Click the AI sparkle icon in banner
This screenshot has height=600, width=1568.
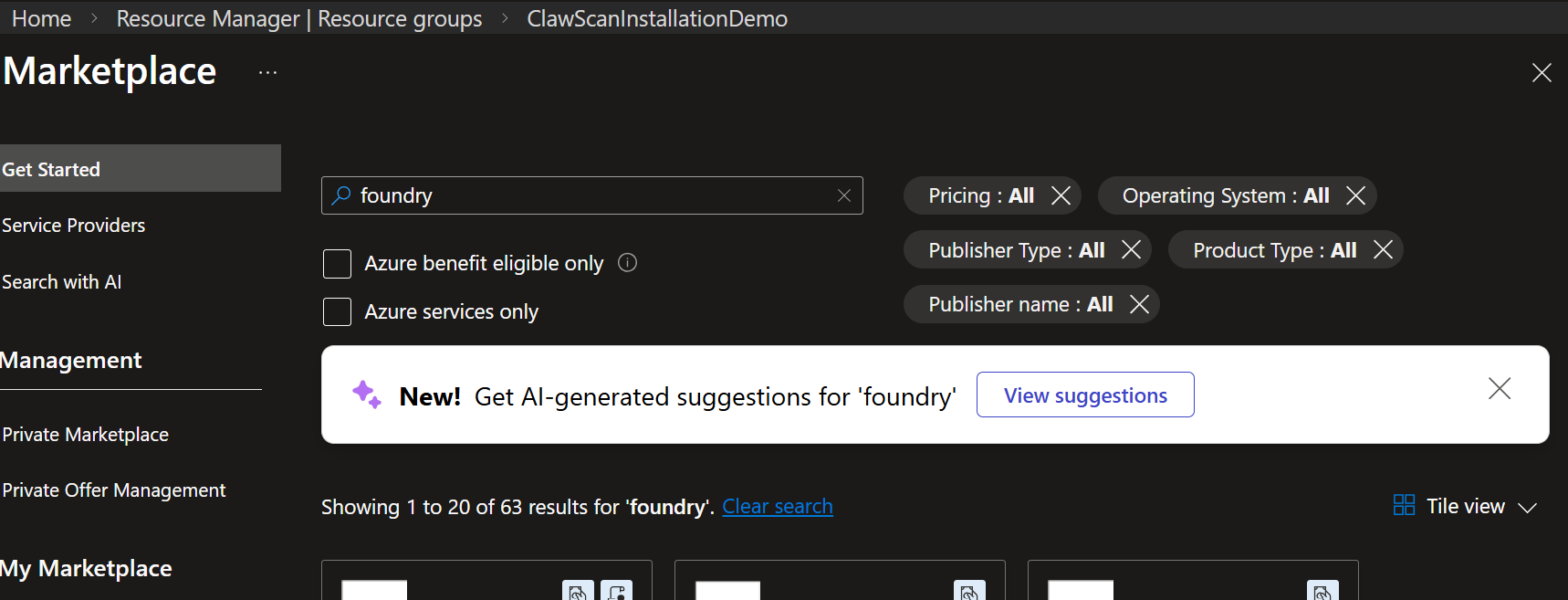coord(367,395)
